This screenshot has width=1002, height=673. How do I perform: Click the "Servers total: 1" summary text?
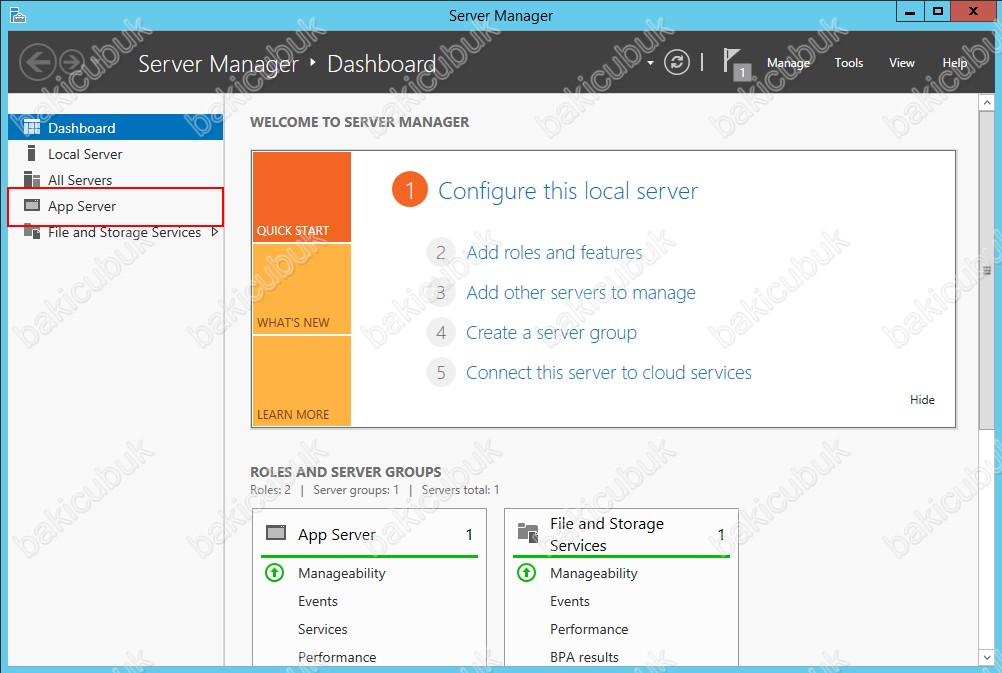(x=460, y=490)
